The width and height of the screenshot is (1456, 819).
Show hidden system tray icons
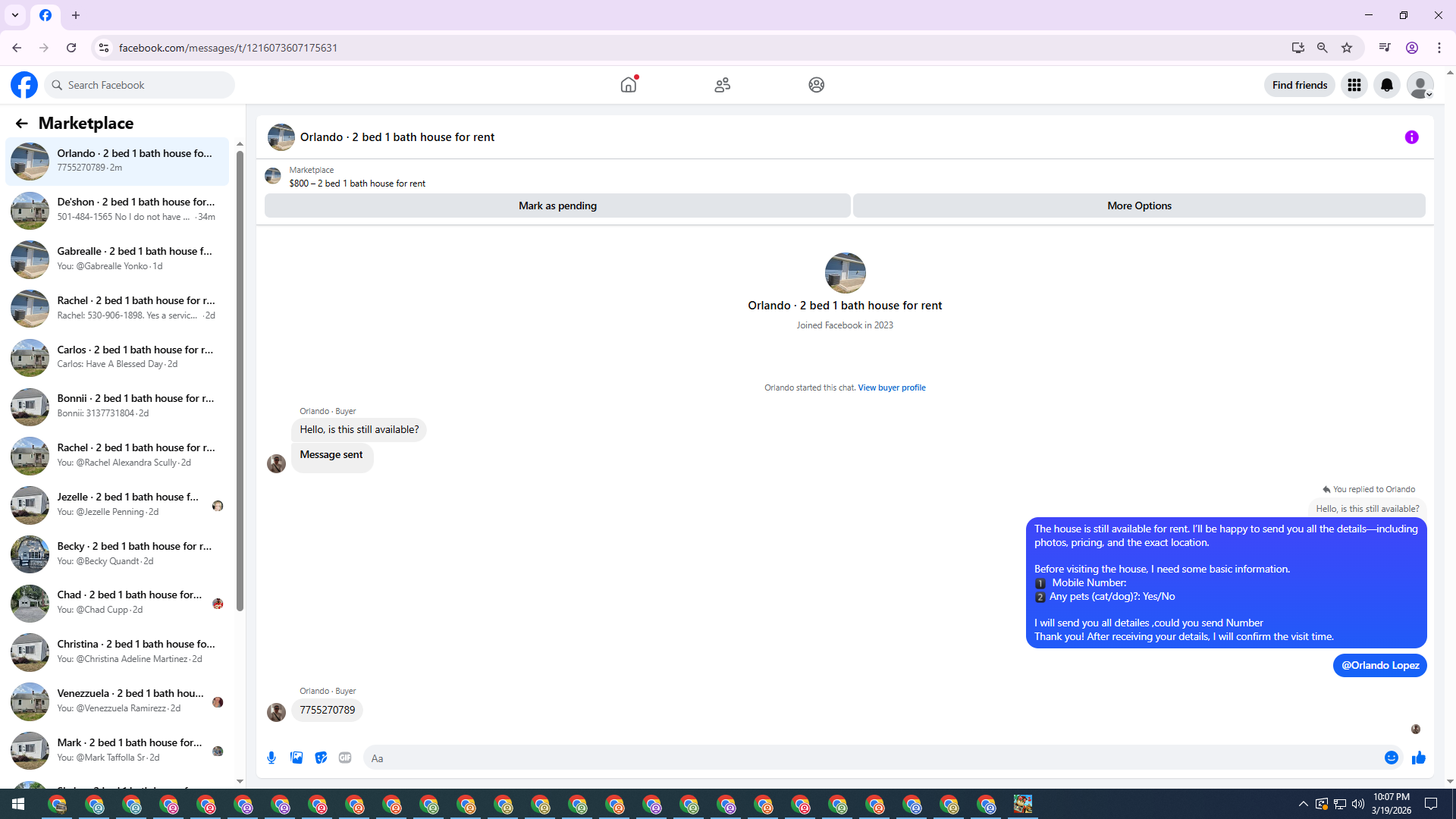pos(1303,804)
